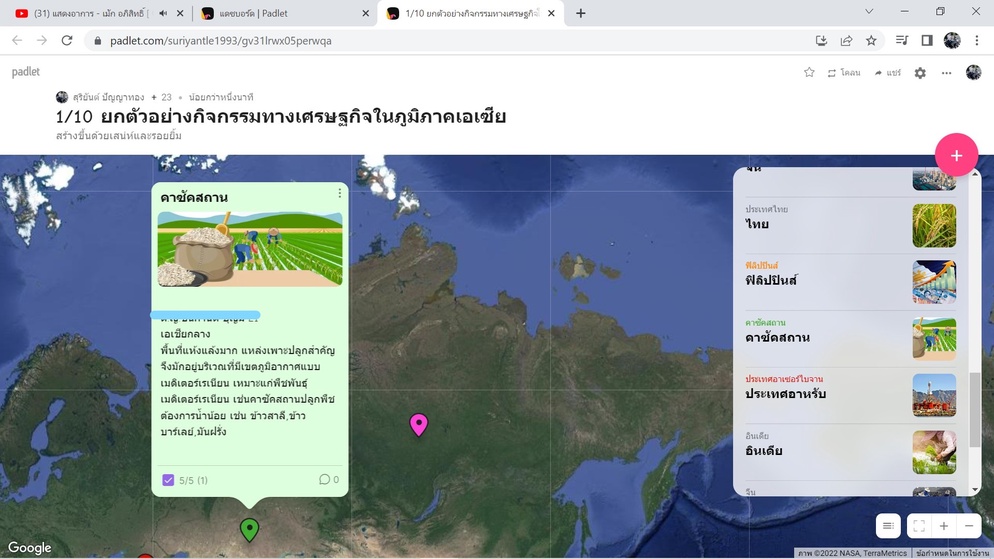This screenshot has width=994, height=559.
Task: Close the YouTube tab
Action: 180,13
